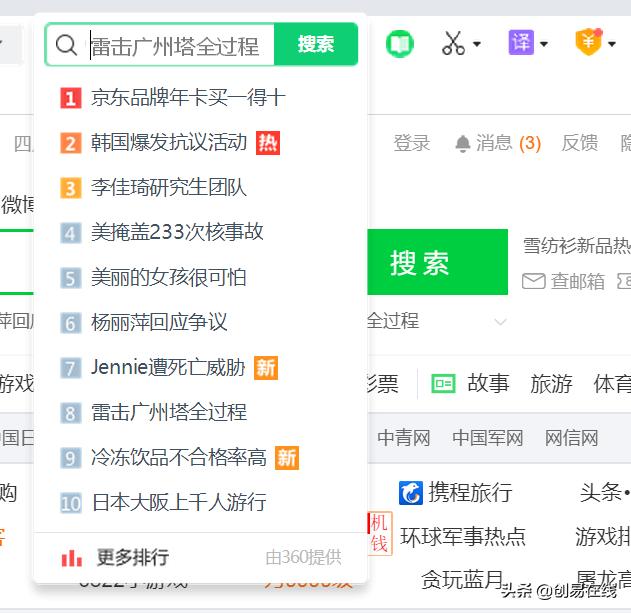Screen dimensions: 631x613
Task: Click the large green 搜索 page button
Action: click(x=437, y=262)
